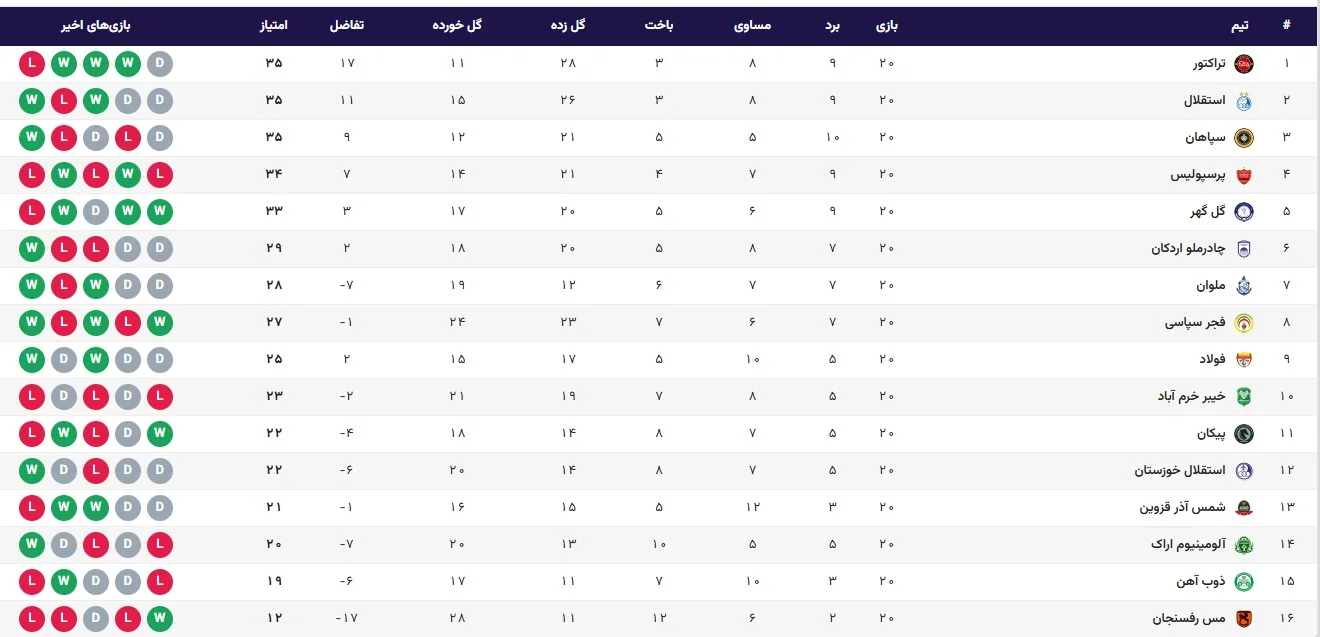Click the Paykan (پیکان) team crest
This screenshot has width=1320, height=637.
coord(1244,434)
